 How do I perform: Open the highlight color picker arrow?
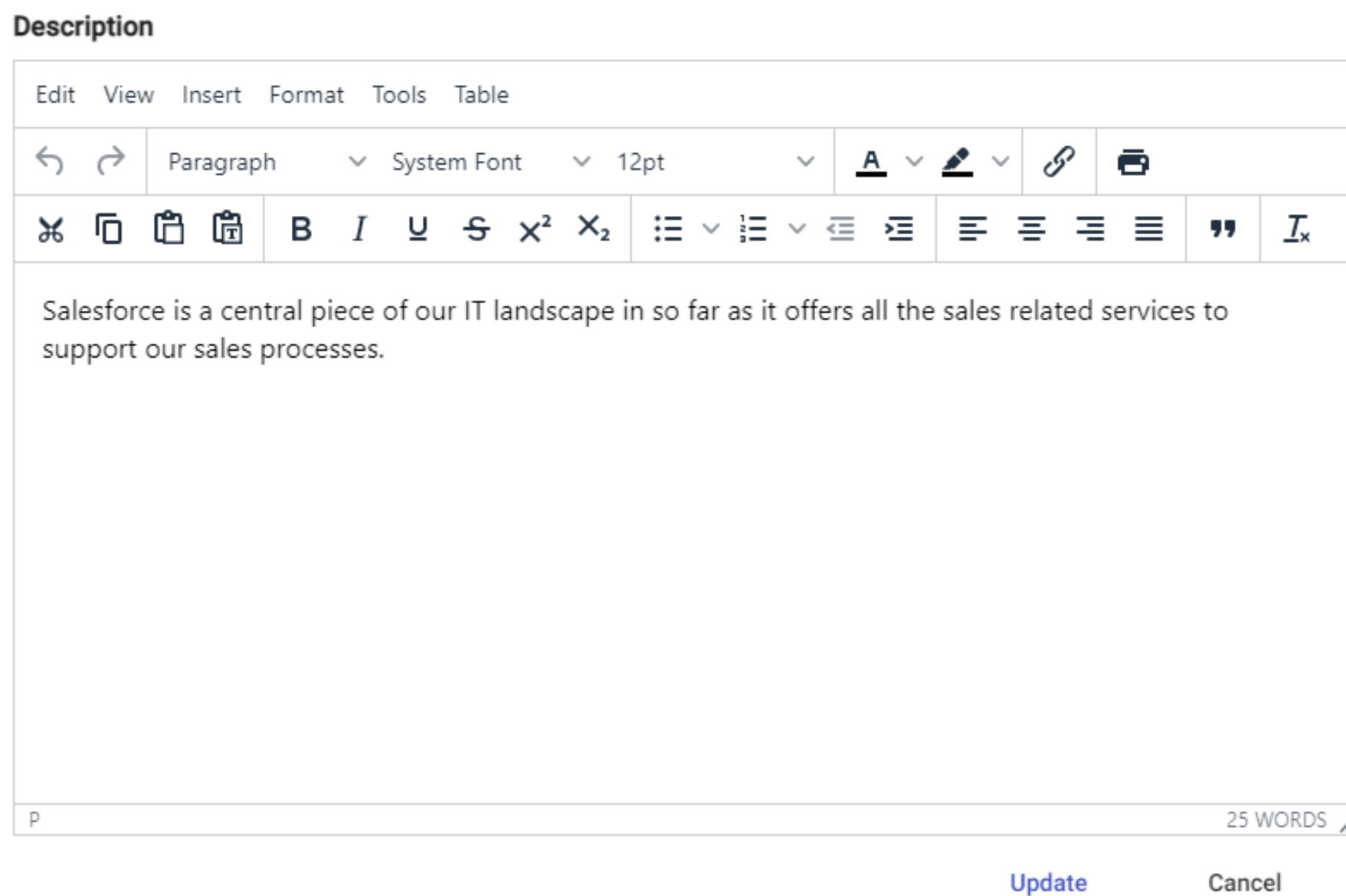point(1000,162)
